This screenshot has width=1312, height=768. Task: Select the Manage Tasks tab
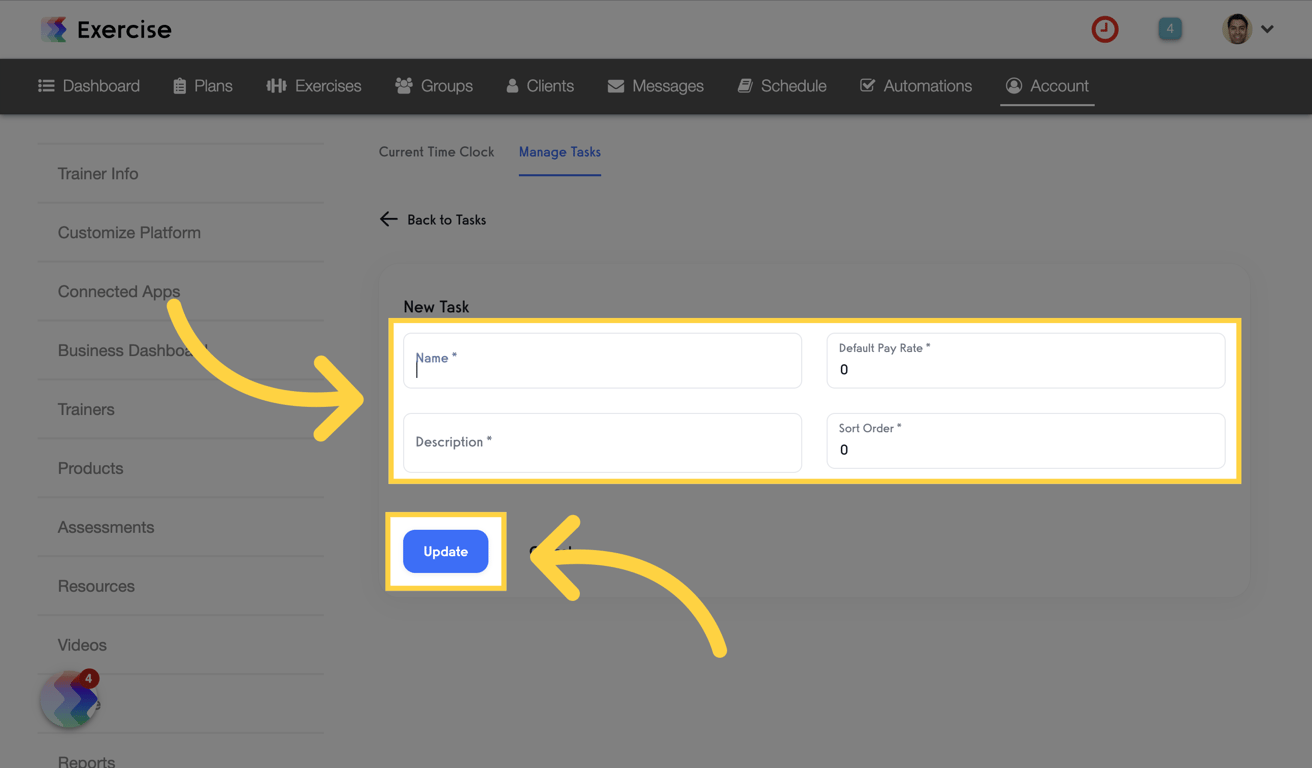pyautogui.click(x=559, y=152)
